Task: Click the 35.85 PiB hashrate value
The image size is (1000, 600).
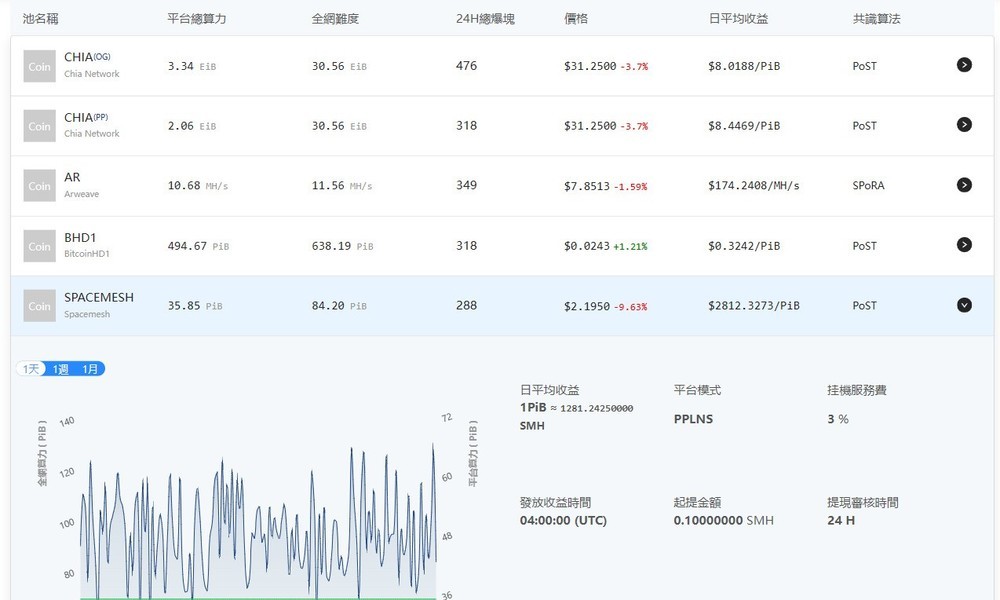Action: click(195, 306)
